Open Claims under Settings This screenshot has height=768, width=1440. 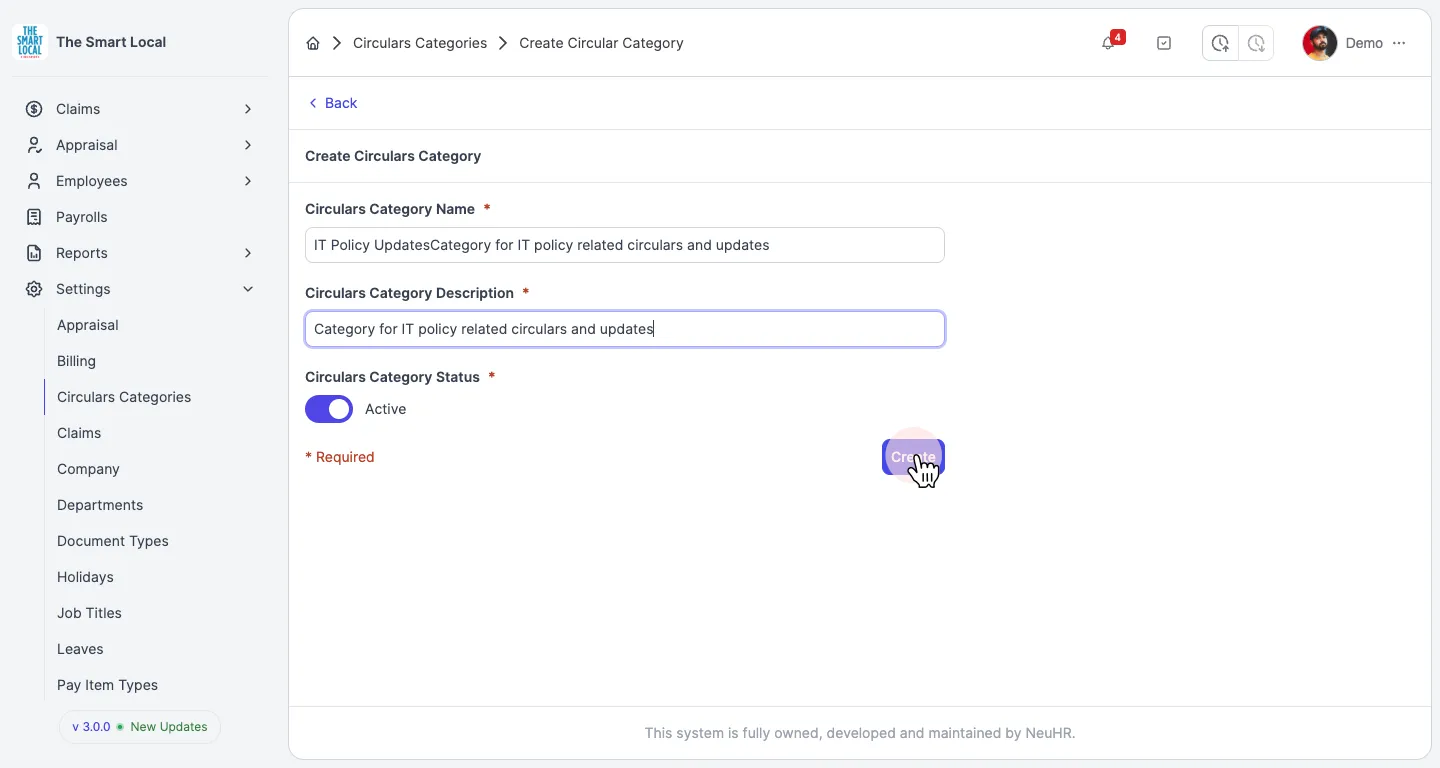pyautogui.click(x=79, y=433)
